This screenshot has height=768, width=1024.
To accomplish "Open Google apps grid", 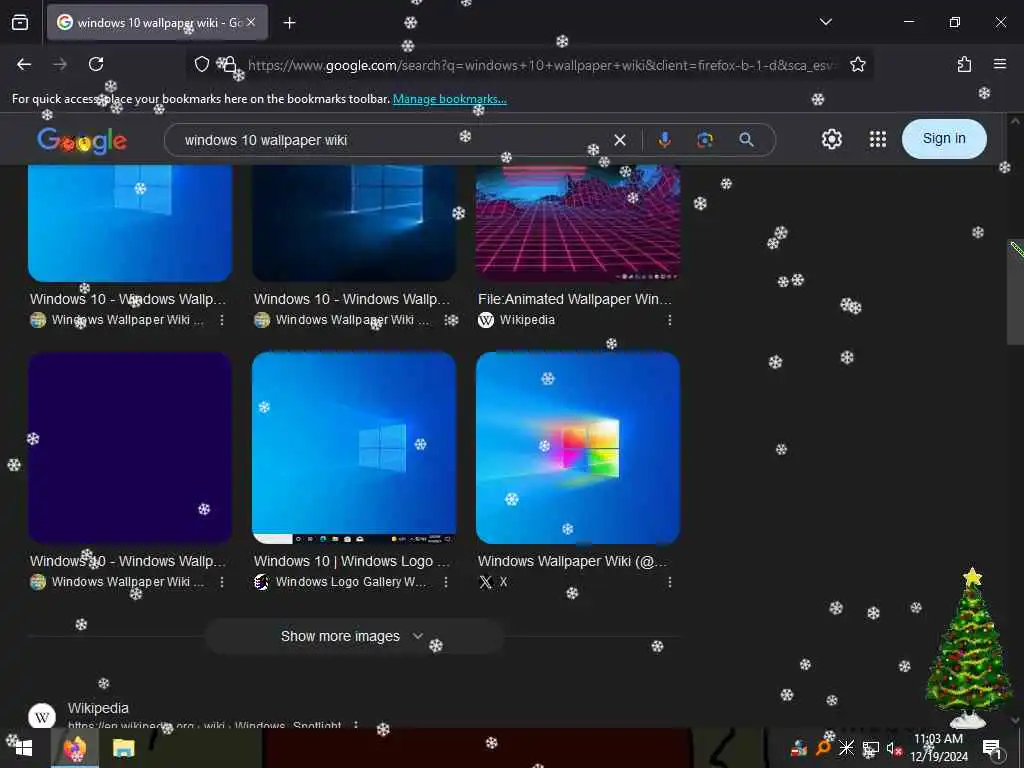I will [x=878, y=139].
